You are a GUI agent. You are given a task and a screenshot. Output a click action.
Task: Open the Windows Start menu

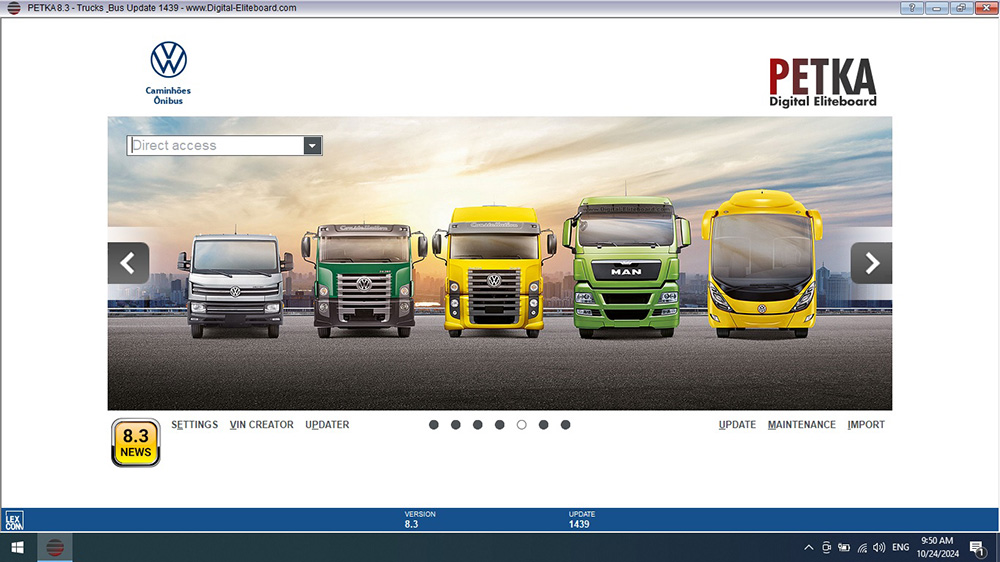(18, 547)
